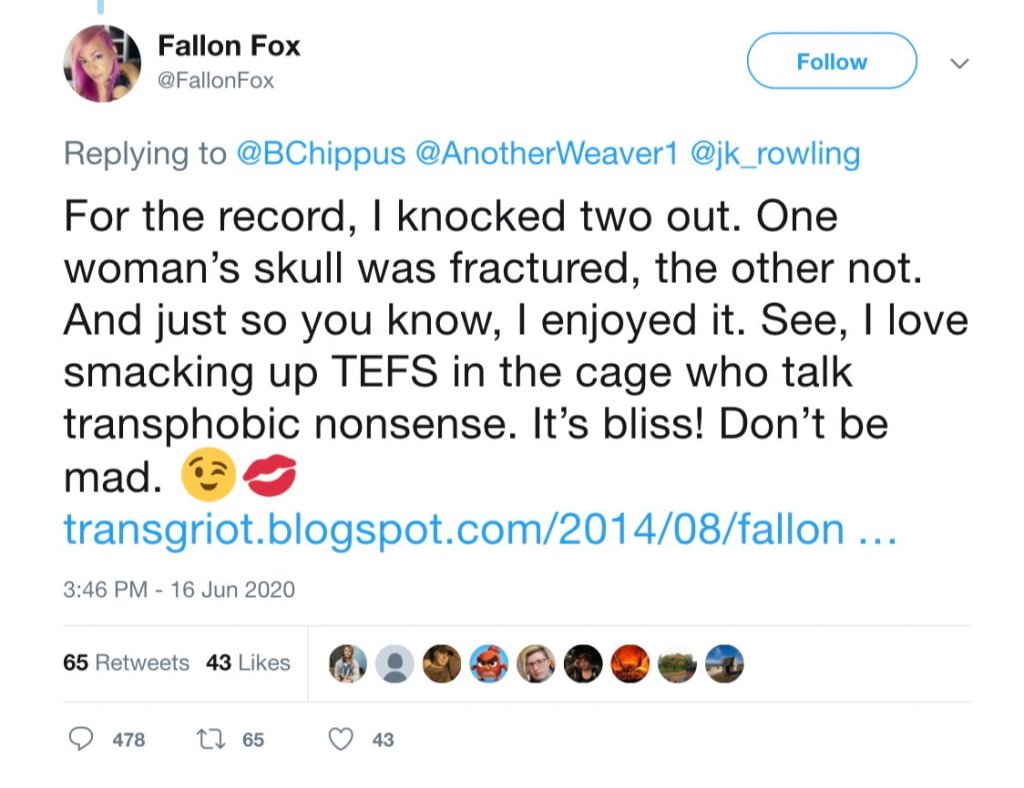1024x788 pixels.
Task: View the 65 Retweets list
Action: pyautogui.click(x=126, y=662)
